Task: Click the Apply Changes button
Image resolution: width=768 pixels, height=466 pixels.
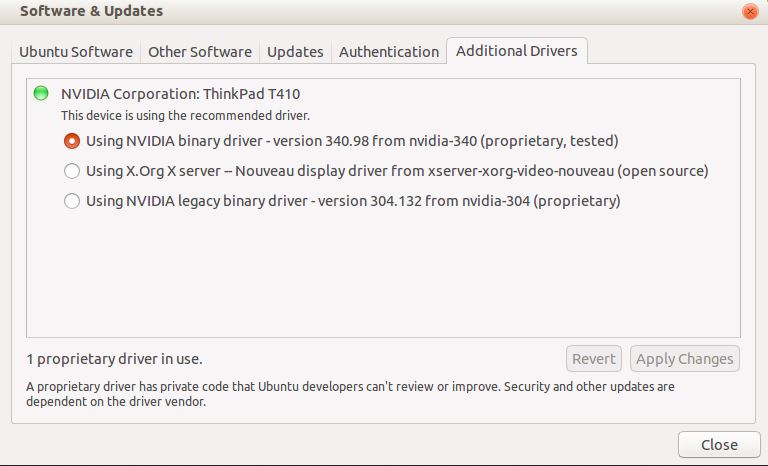Action: (x=684, y=359)
